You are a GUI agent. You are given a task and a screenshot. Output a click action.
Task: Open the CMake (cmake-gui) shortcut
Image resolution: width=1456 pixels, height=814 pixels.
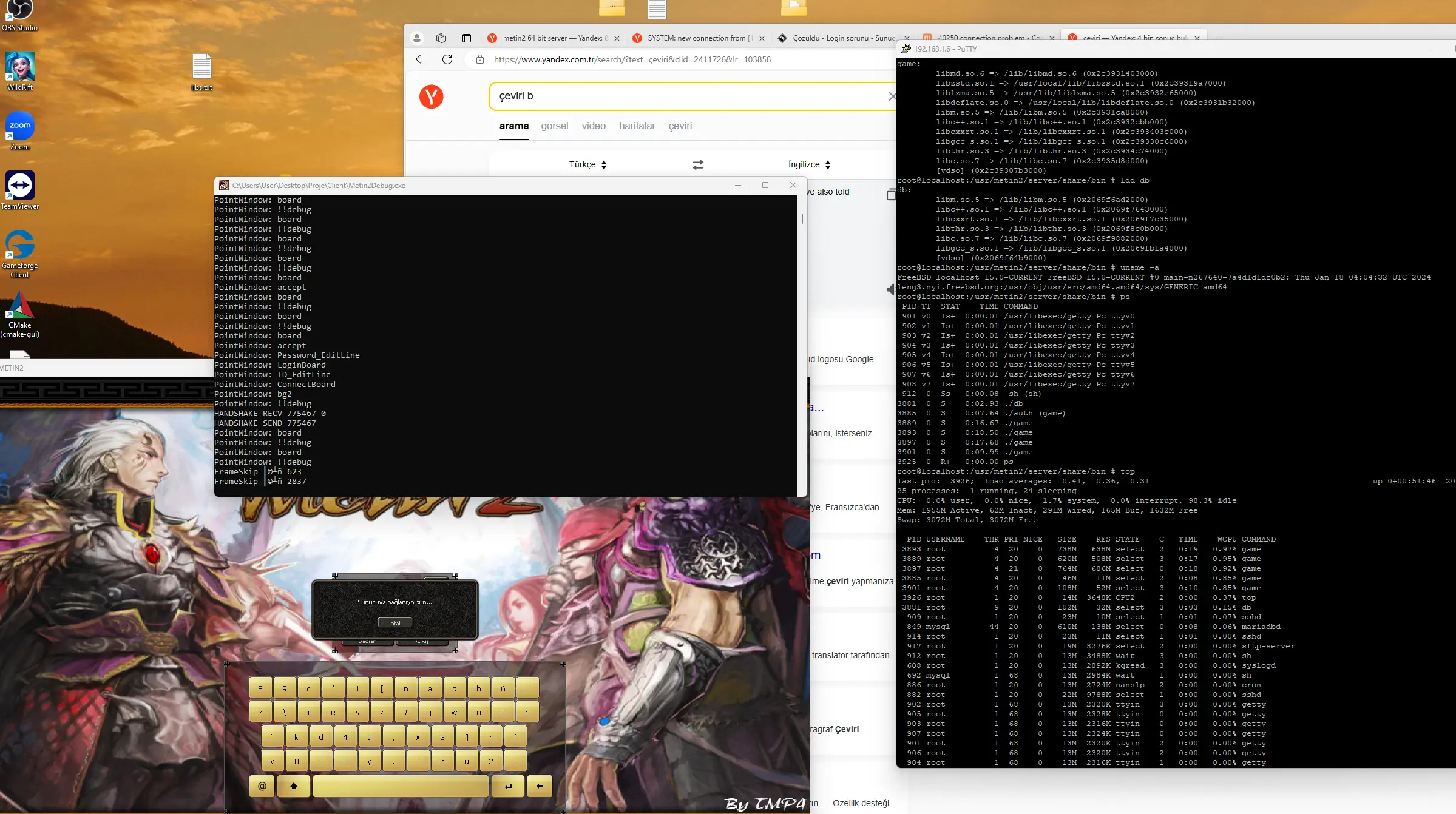19,305
